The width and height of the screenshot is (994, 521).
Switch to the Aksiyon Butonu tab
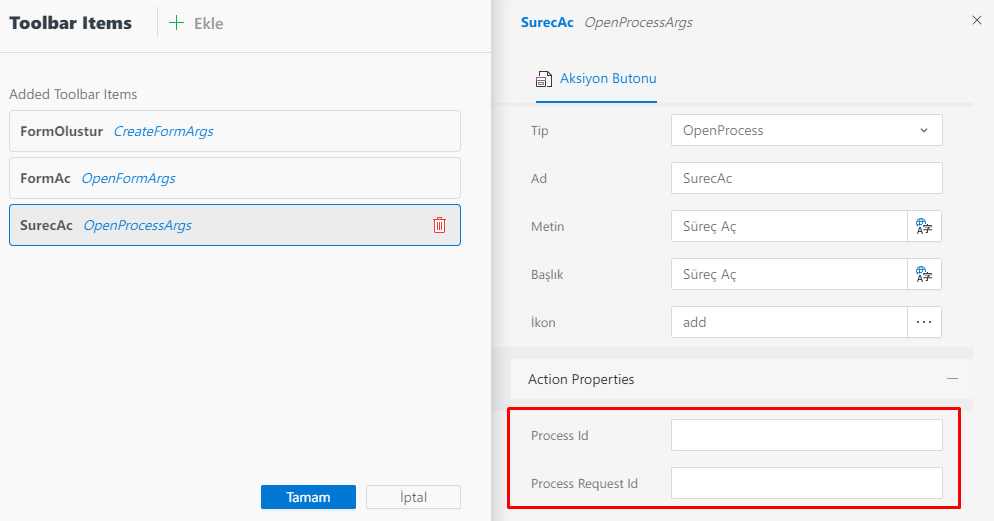pos(607,79)
